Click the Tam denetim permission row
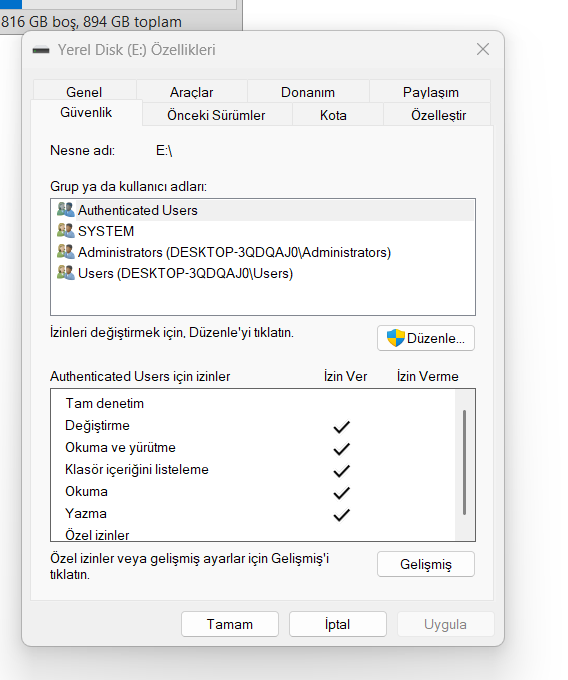This screenshot has height=680, width=568. 253,403
